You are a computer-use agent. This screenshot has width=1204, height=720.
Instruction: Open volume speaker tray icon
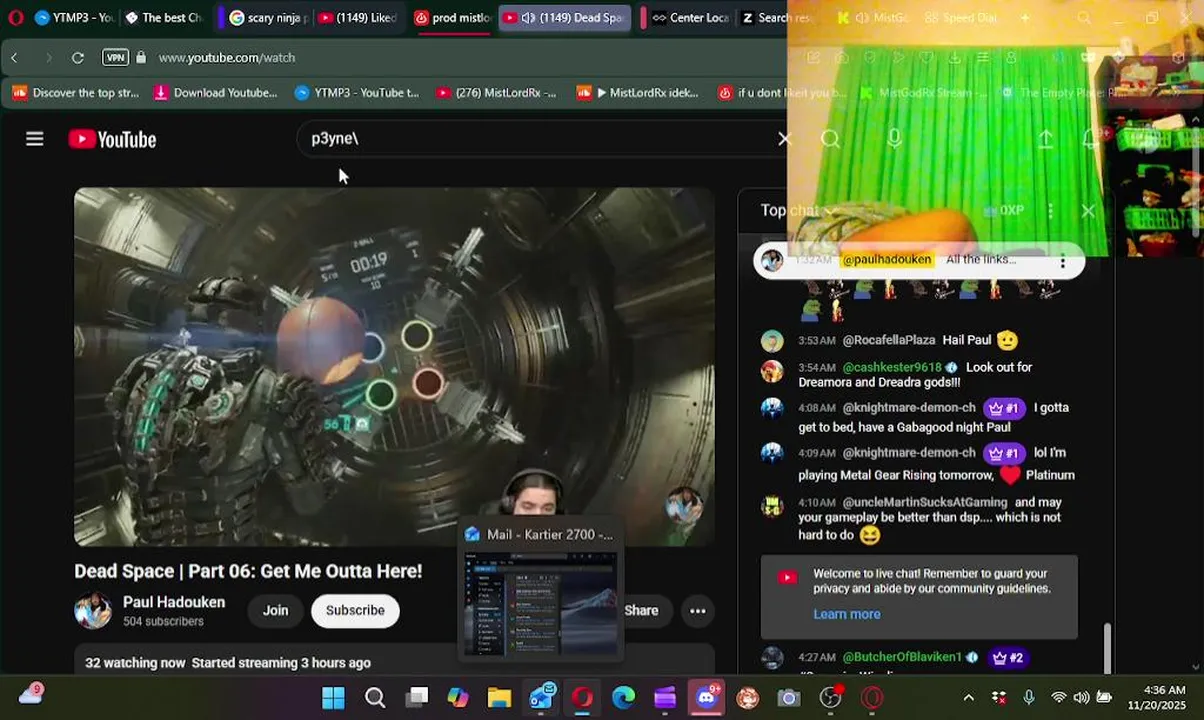[1081, 697]
